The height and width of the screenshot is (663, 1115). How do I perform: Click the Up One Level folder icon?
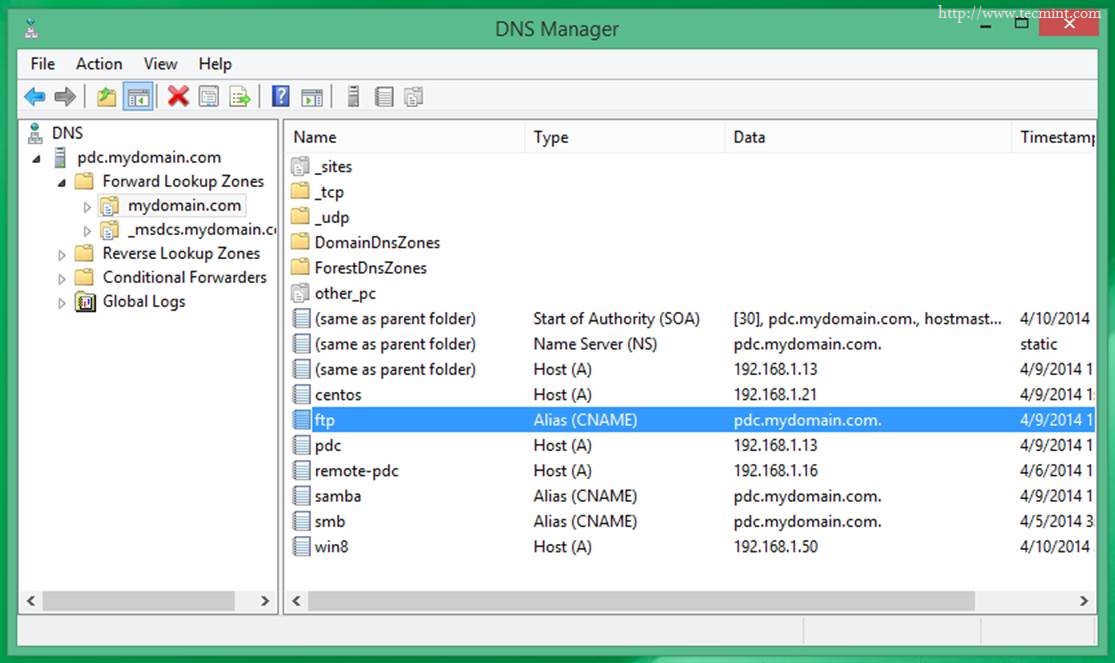click(x=106, y=97)
